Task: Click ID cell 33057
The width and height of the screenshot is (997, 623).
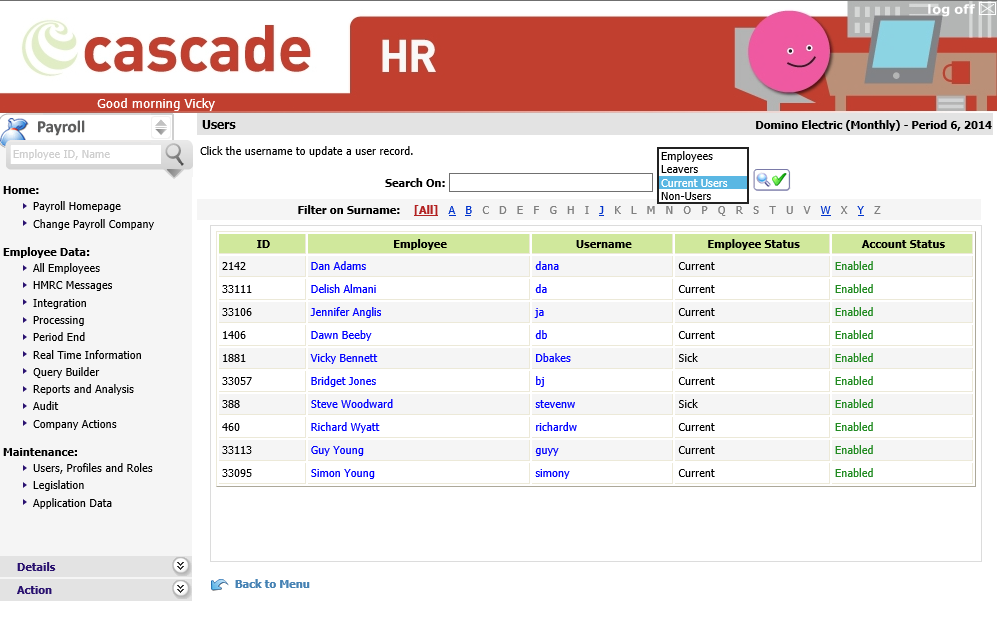Action: point(237,381)
